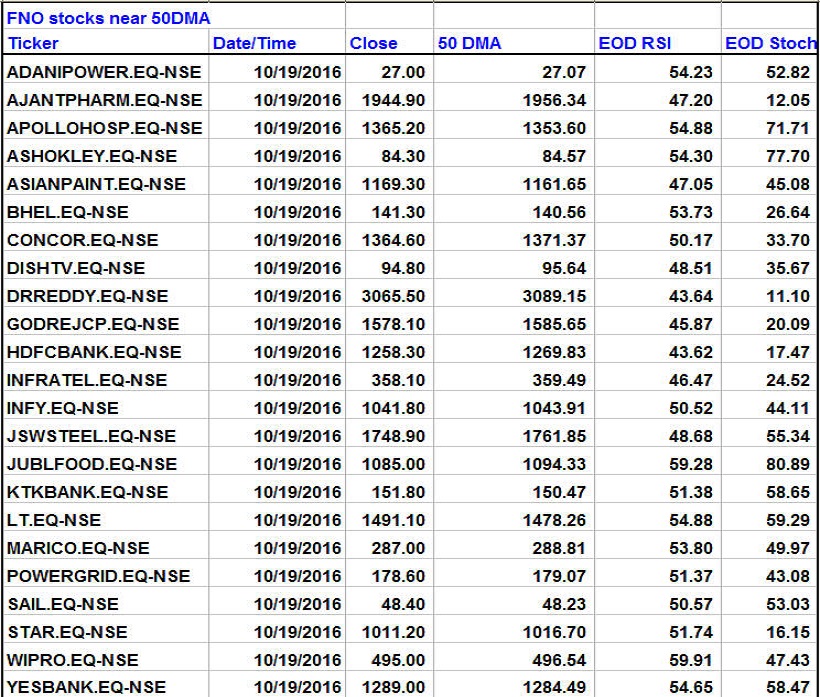Select the 50 DMA column header
The height and width of the screenshot is (697, 820).
point(470,43)
